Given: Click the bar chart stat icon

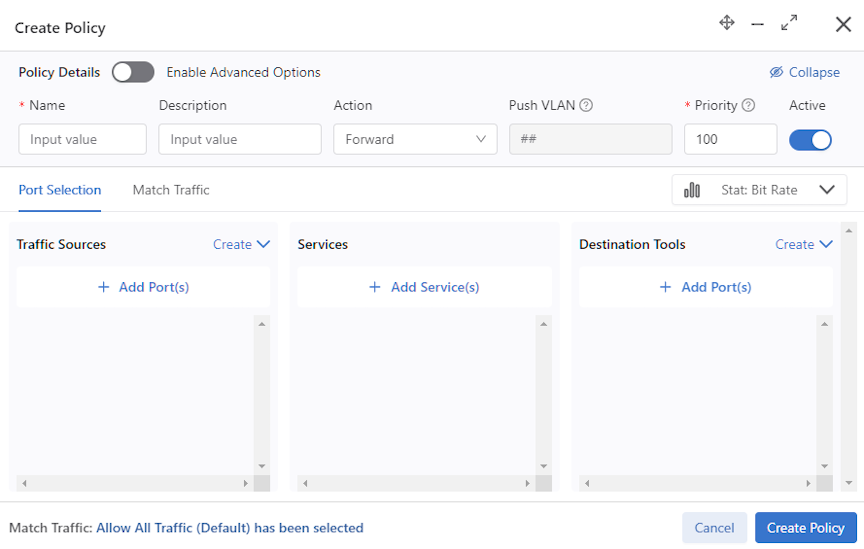Looking at the screenshot, I should (x=692, y=190).
